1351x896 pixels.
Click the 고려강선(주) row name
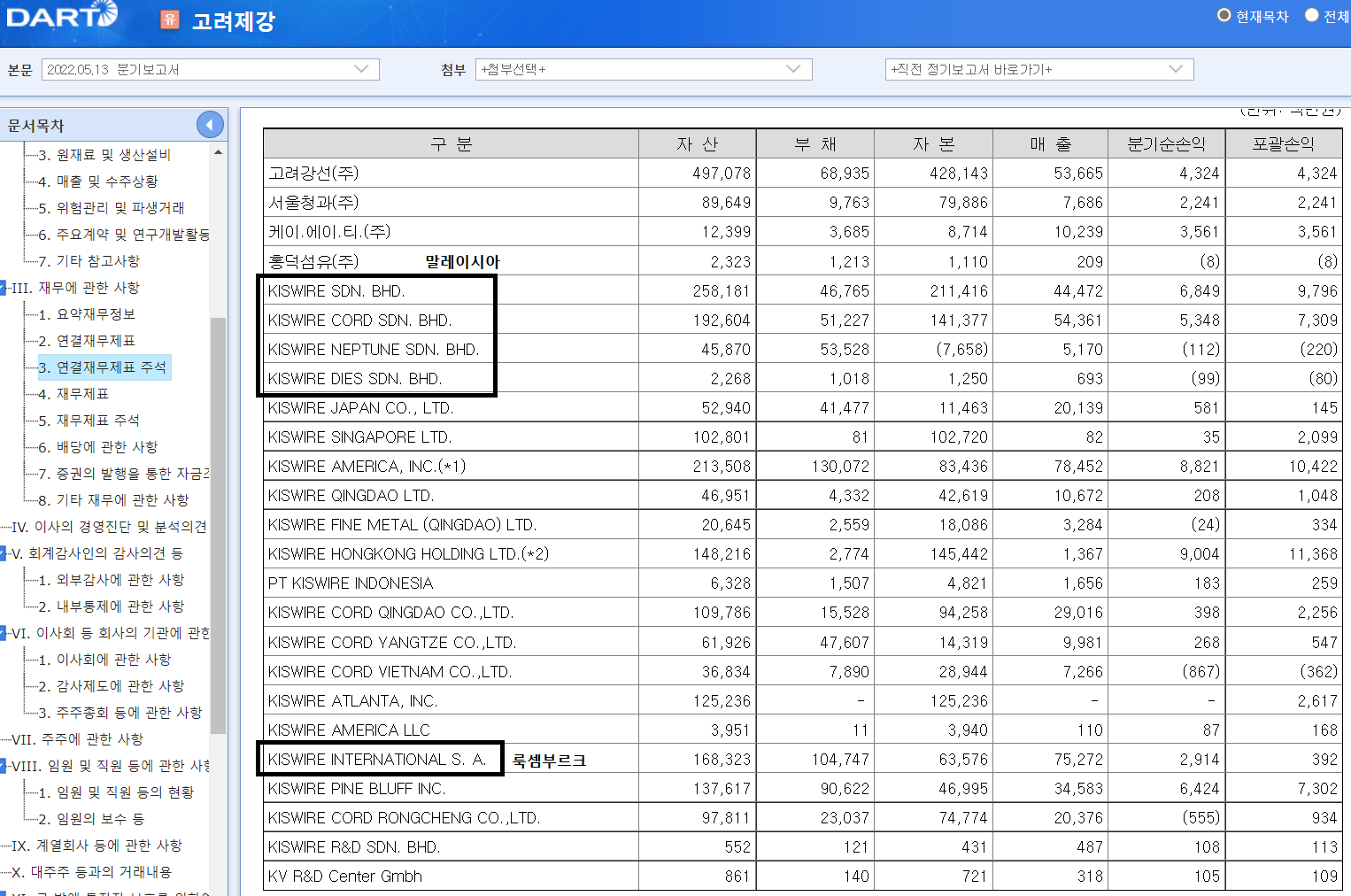(314, 173)
